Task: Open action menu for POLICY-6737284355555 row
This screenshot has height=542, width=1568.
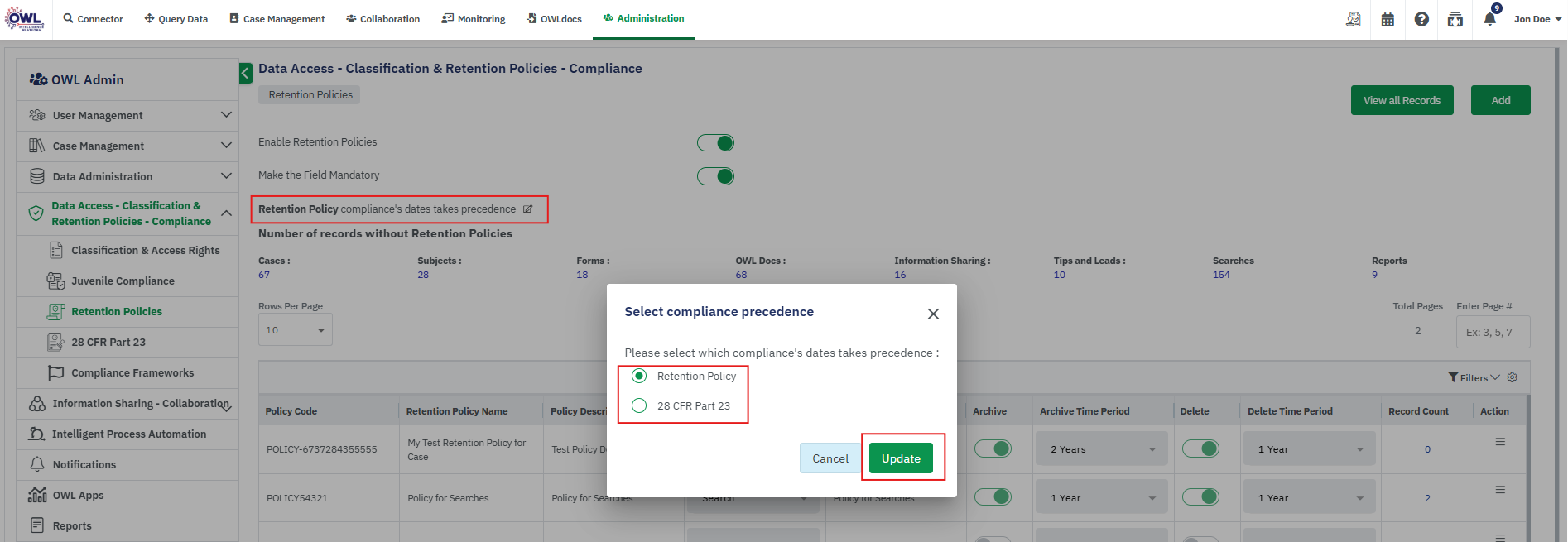Action: pos(1499,443)
